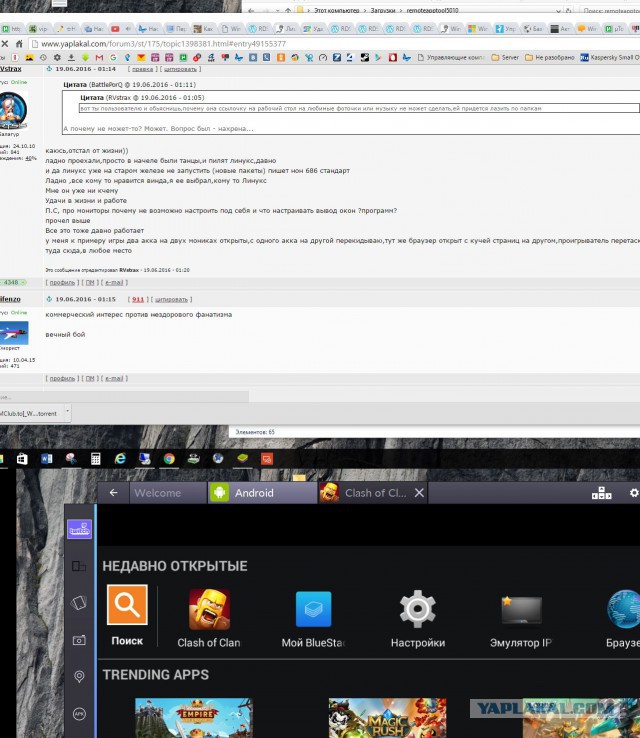Open BlueStacks key-mapping layout icon
Viewport: 640px width, 738px height.
601,493
